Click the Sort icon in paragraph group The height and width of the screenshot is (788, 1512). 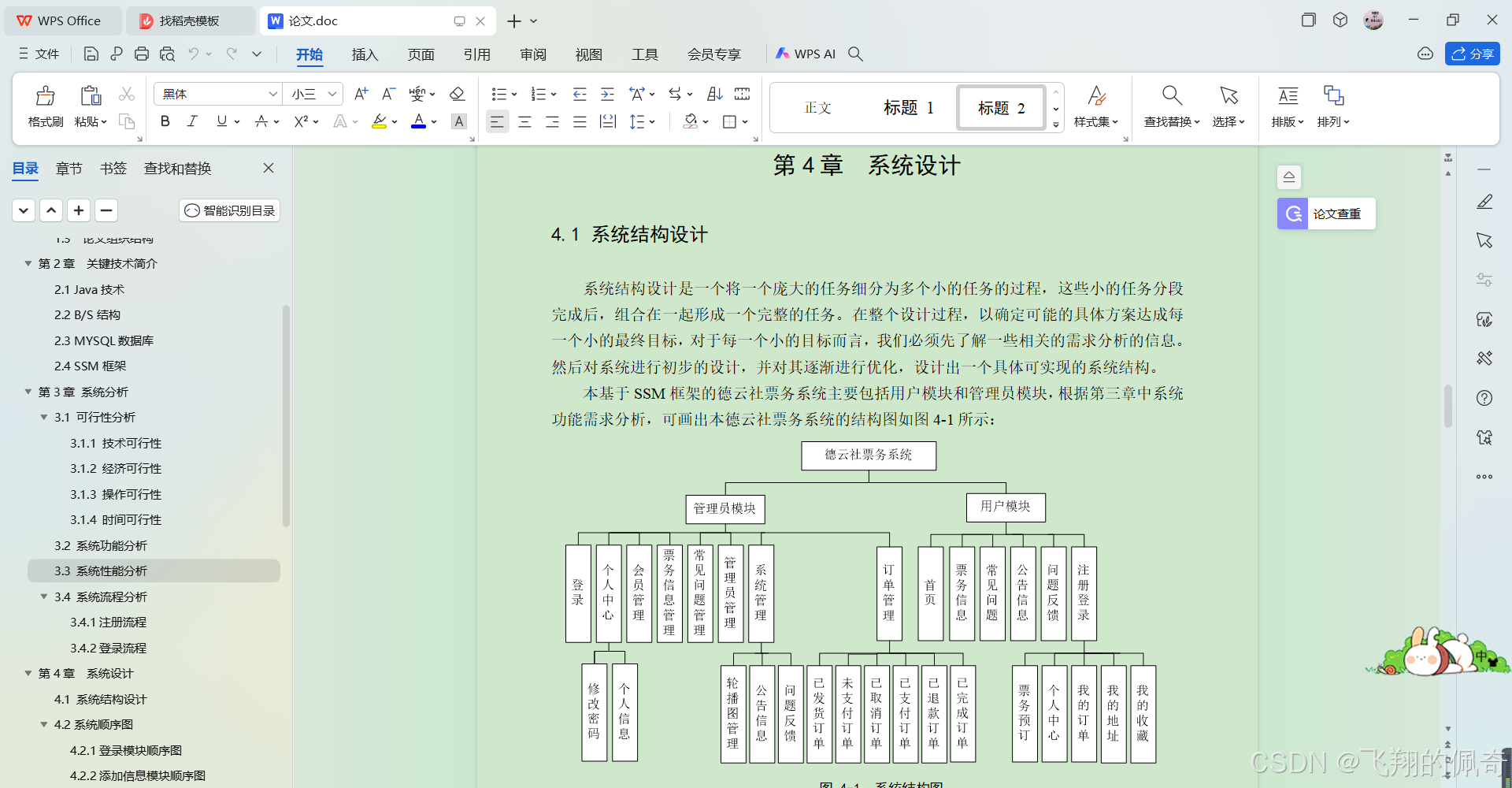point(714,94)
